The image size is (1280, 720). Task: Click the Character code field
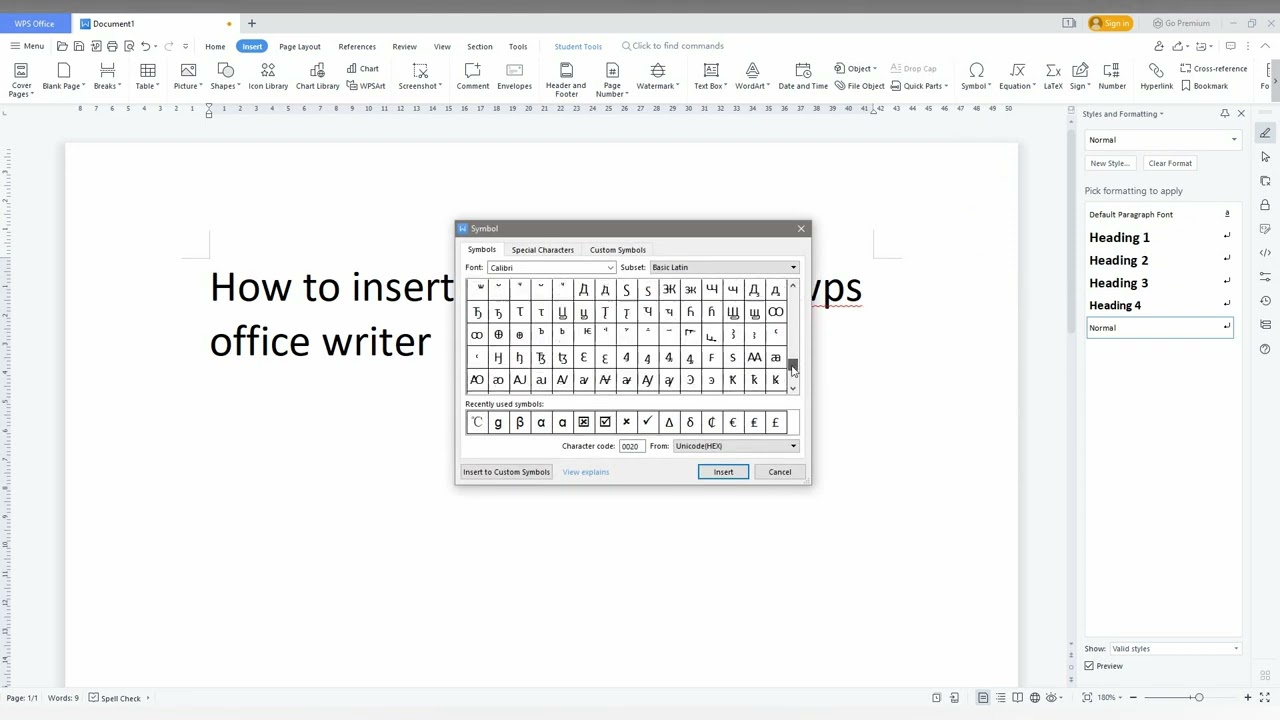coord(631,446)
